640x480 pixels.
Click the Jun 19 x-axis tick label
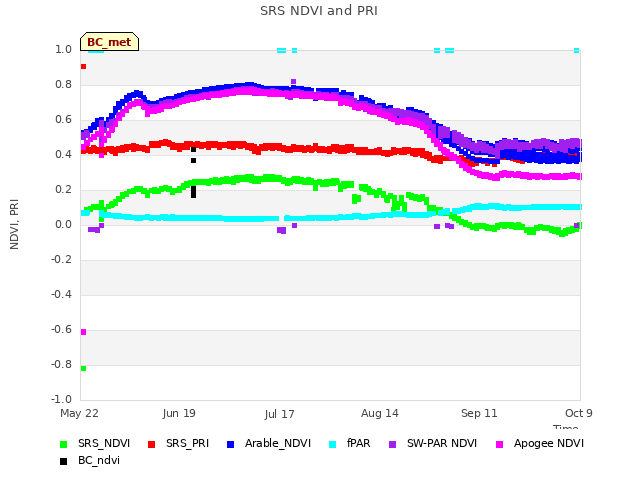click(x=179, y=413)
